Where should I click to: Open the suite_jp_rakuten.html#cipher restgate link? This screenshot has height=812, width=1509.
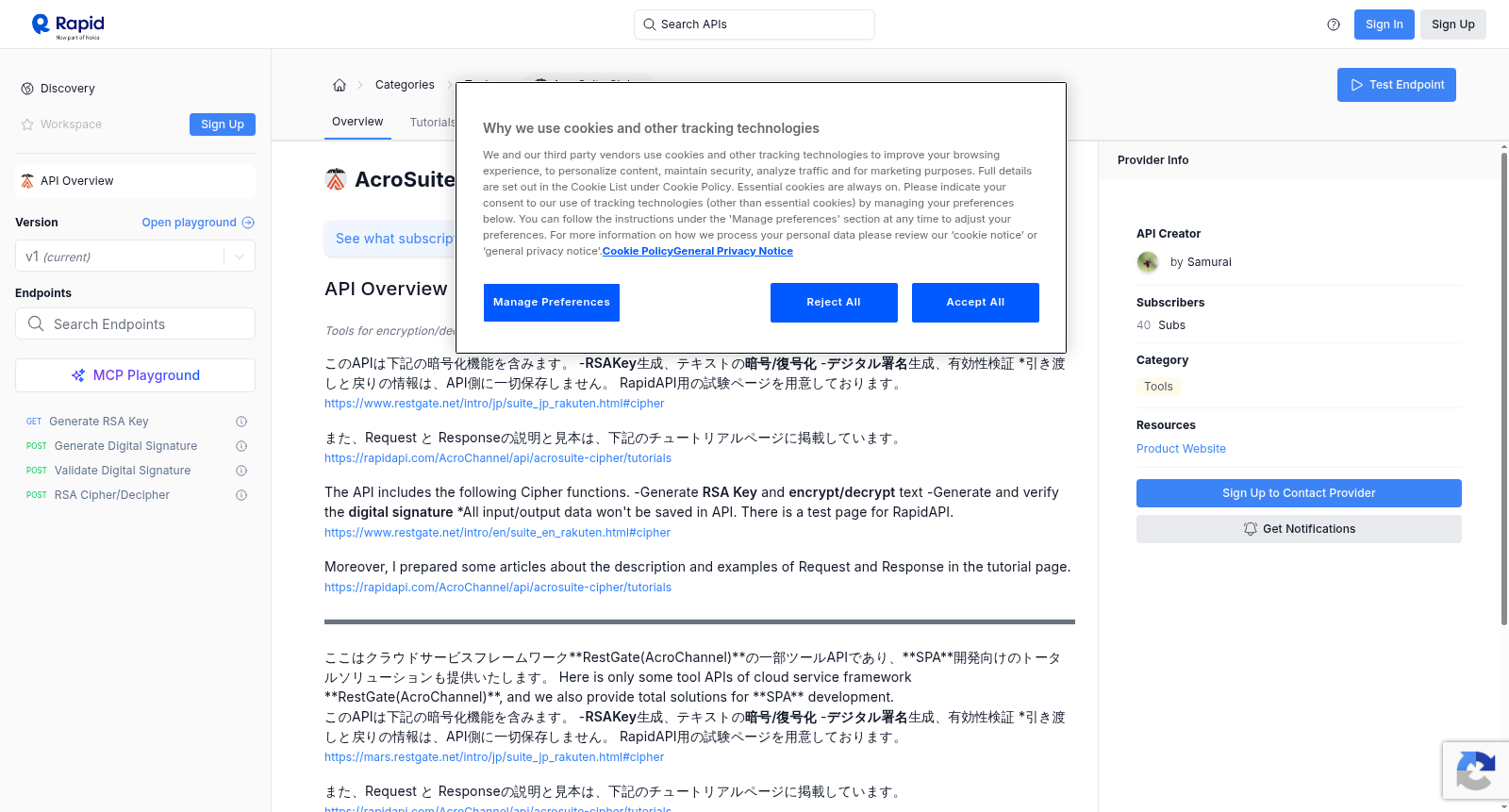point(494,404)
